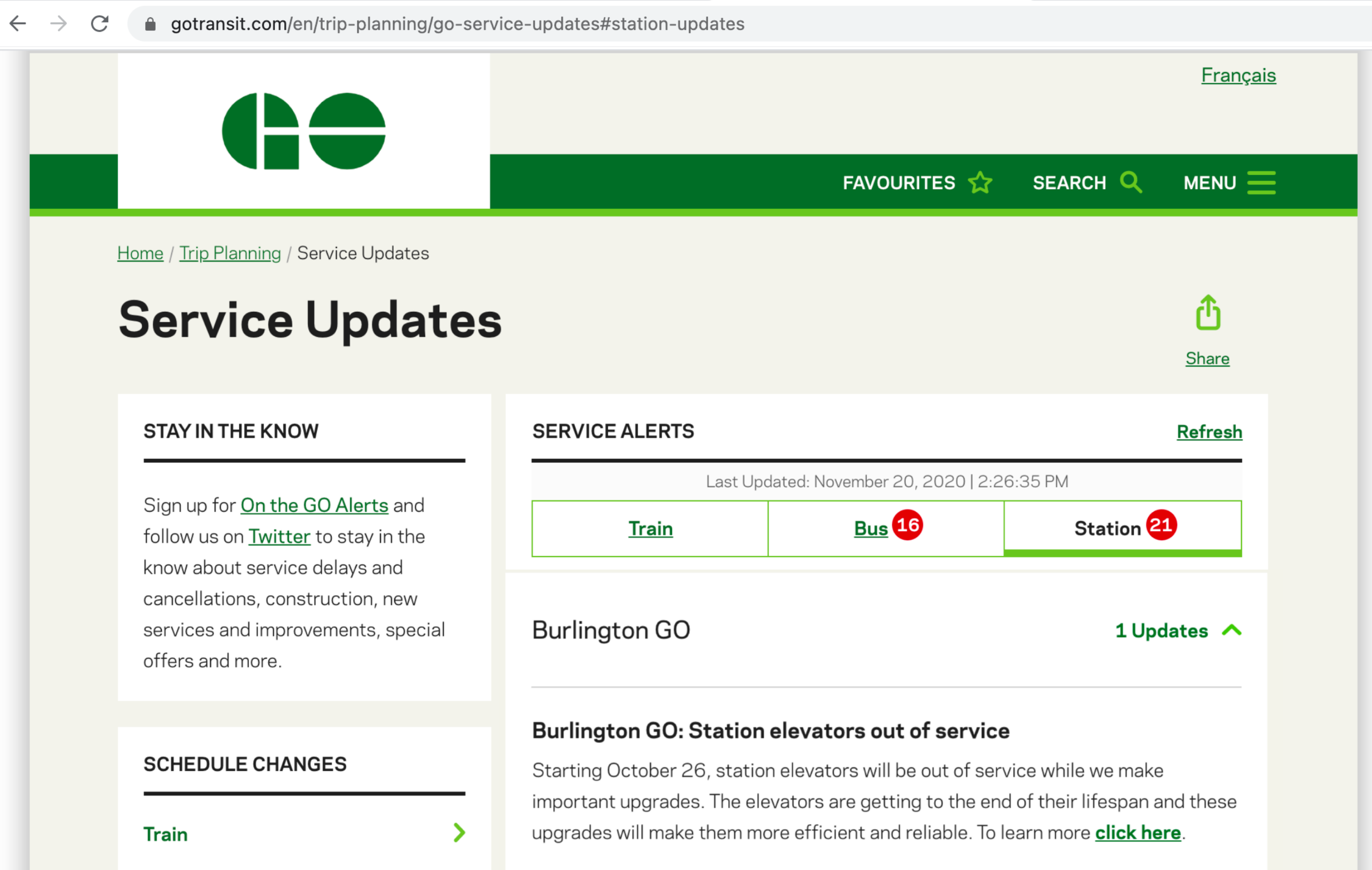Click the Search magnifier icon
This screenshot has width=1372, height=870.
pos(1131,182)
